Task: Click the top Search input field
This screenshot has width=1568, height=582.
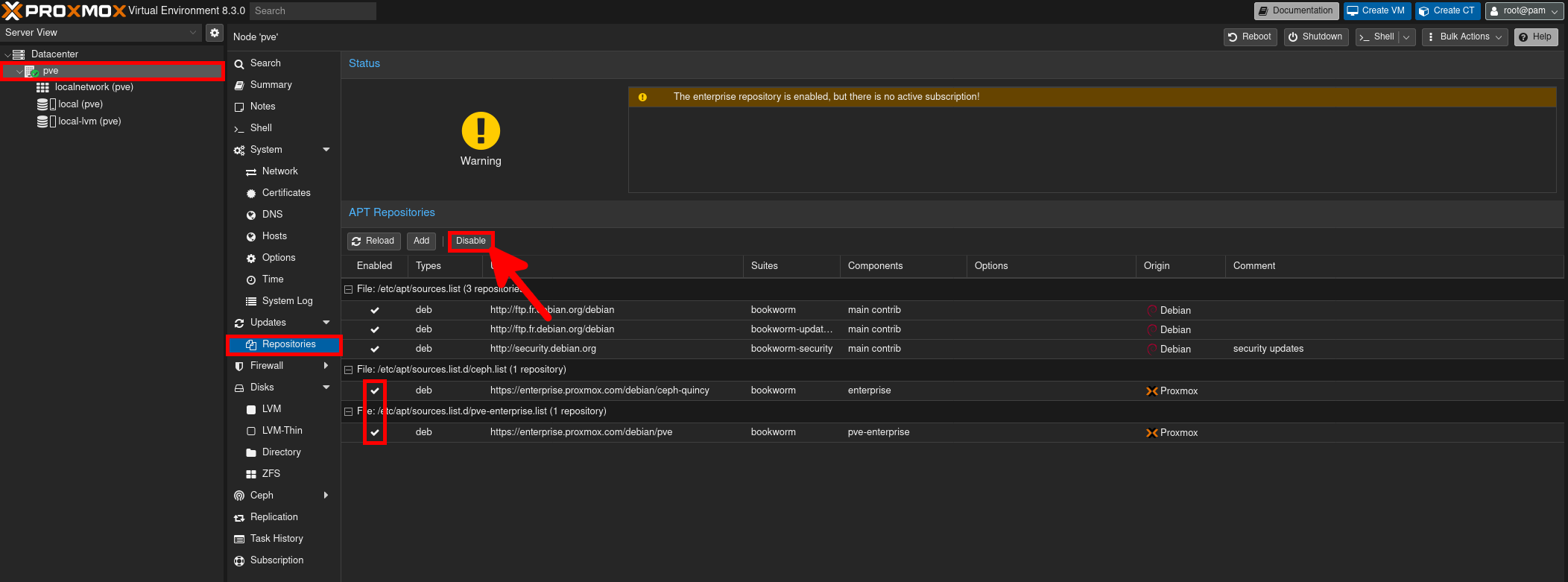Action: 313,11
